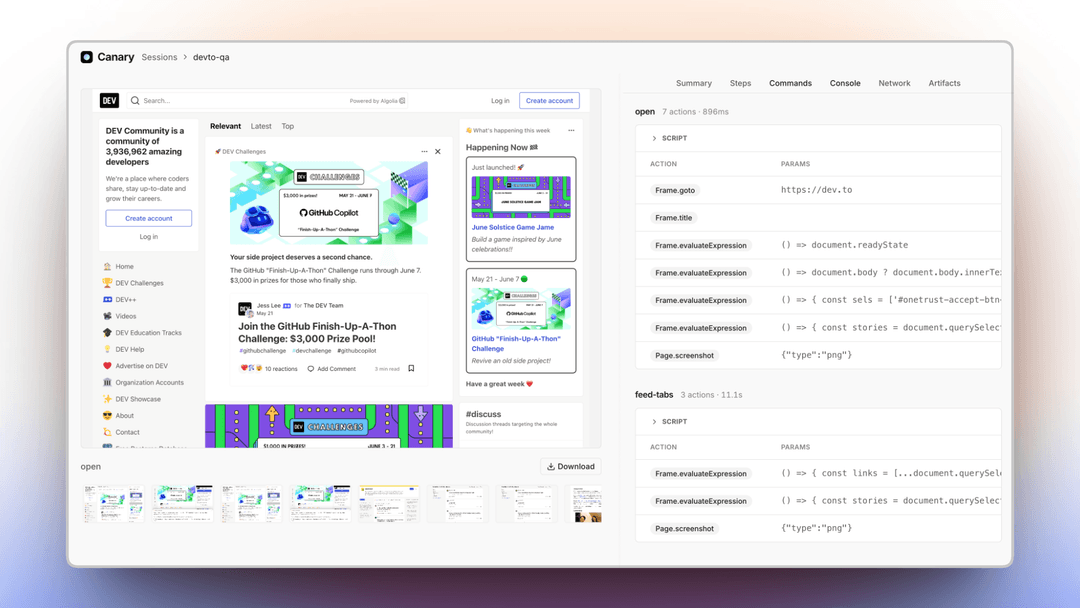Click the search magnifier icon

[135, 101]
